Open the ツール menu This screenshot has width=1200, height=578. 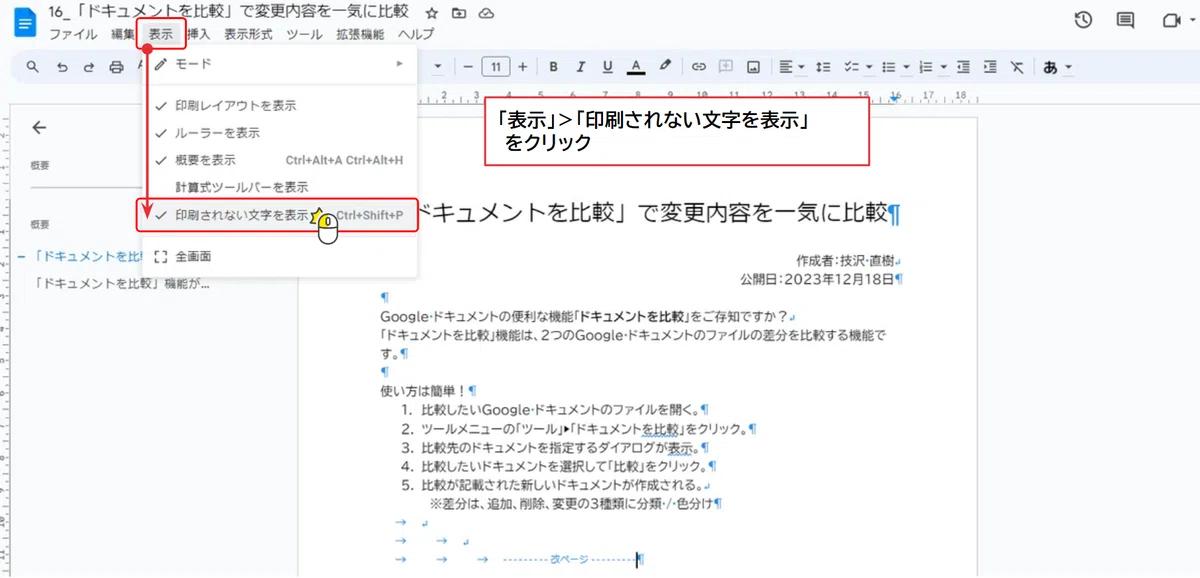[x=304, y=34]
